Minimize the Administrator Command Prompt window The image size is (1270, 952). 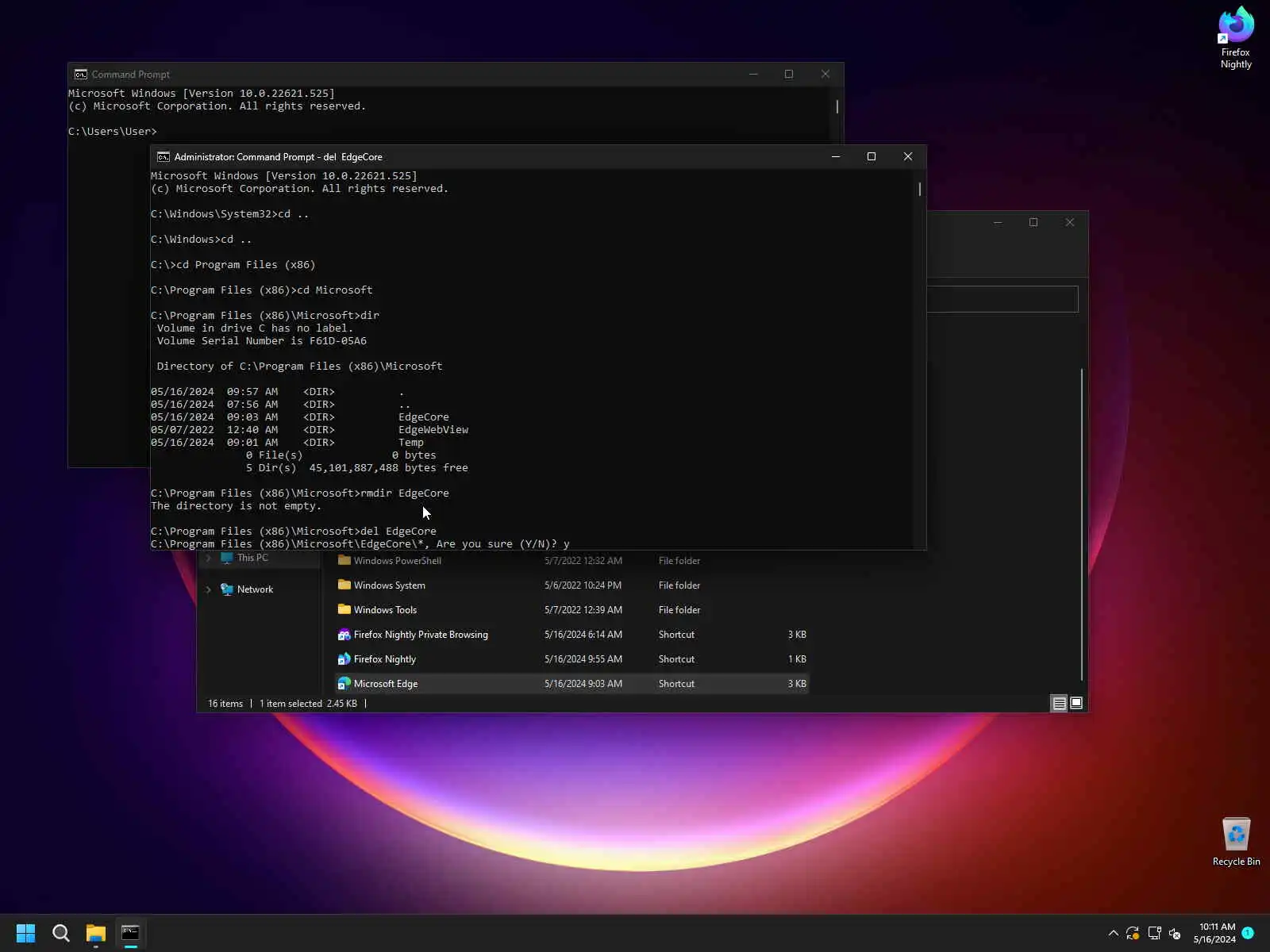click(836, 156)
